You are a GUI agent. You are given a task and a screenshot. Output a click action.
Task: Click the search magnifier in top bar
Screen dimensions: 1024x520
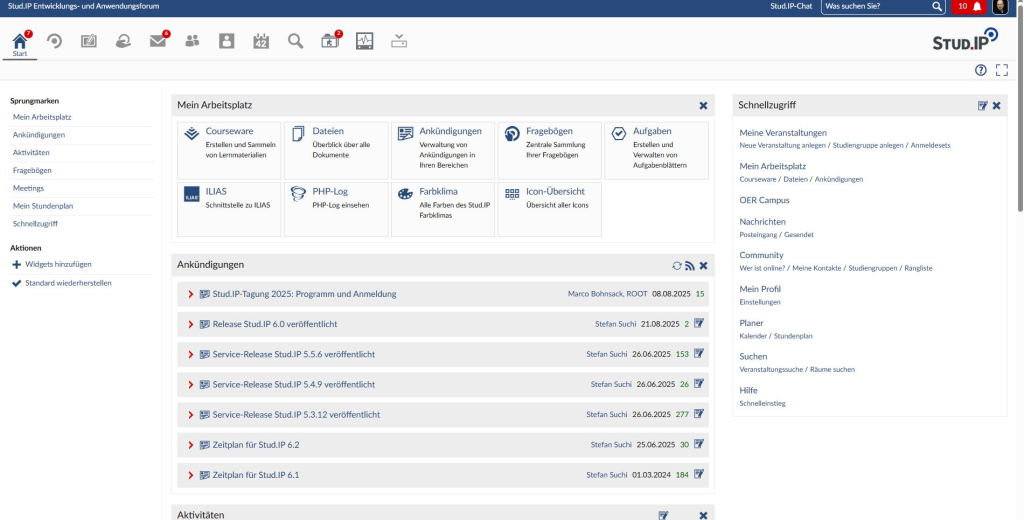(x=936, y=7)
